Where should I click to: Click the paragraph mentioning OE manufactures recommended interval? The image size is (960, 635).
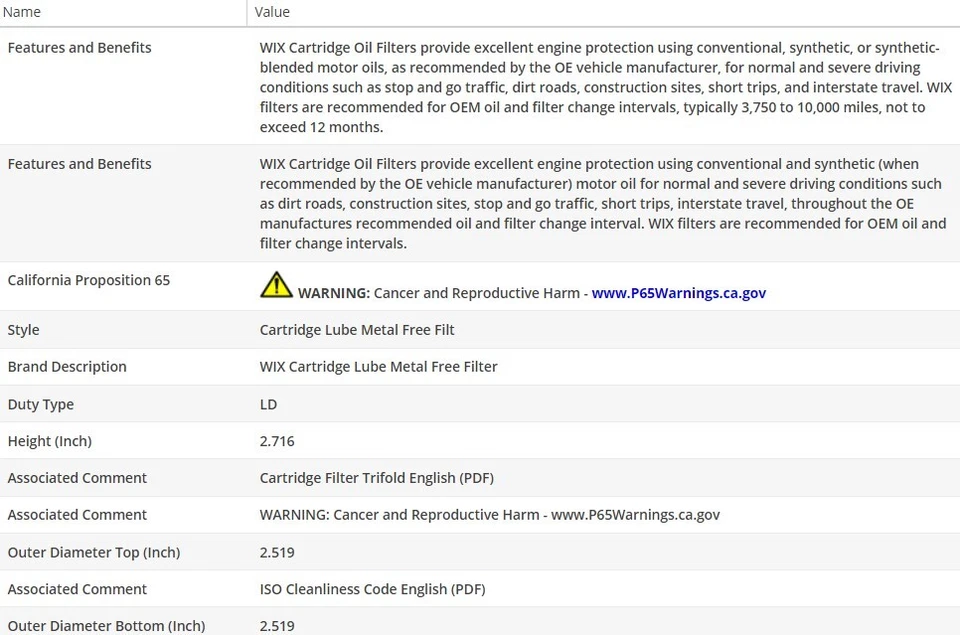coord(603,204)
